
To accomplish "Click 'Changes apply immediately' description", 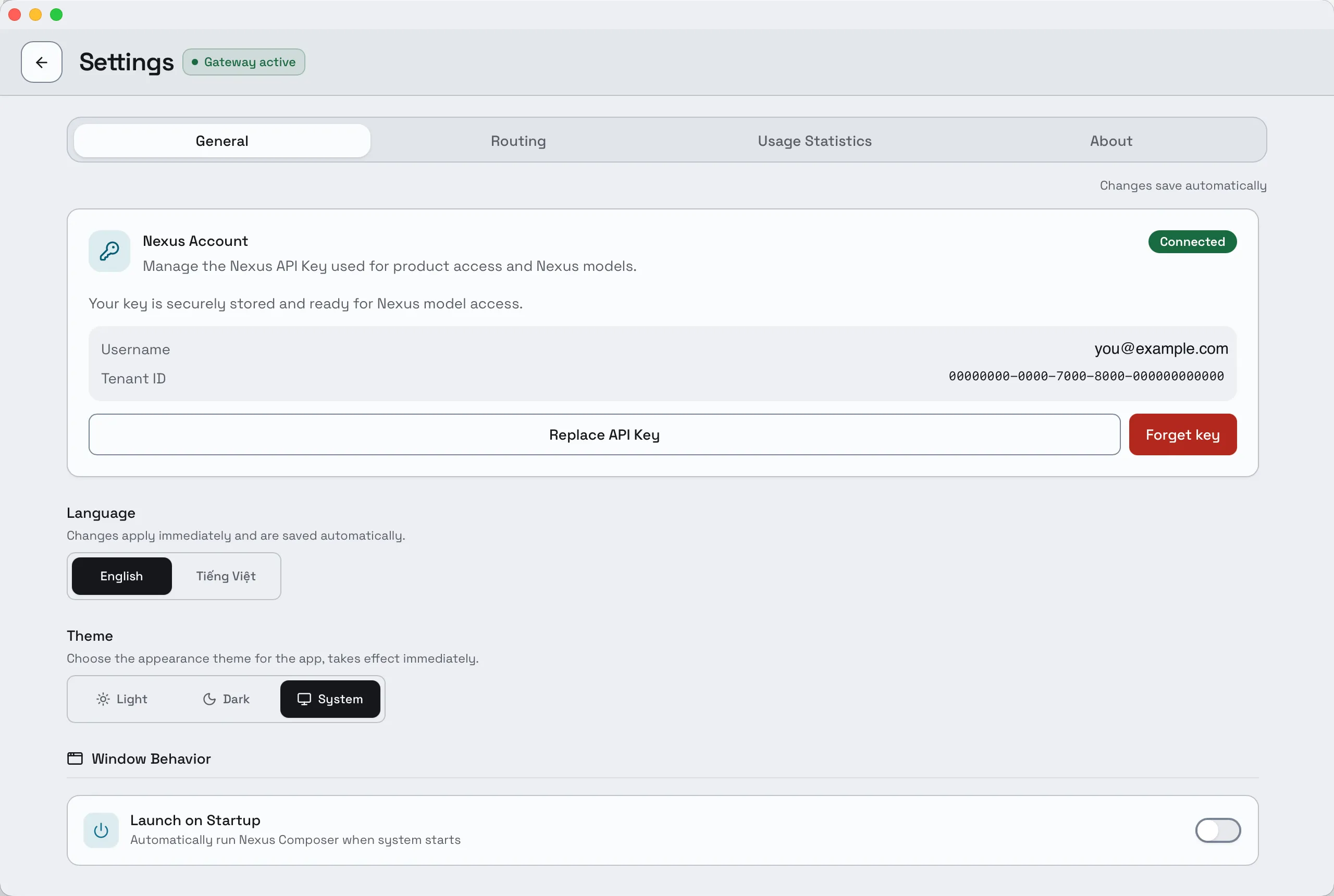I will click(x=236, y=536).
